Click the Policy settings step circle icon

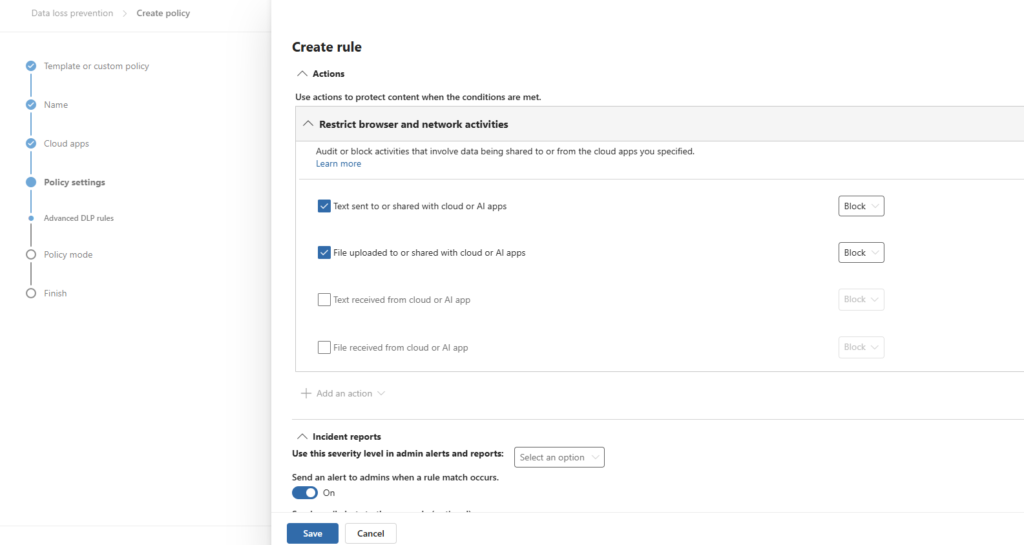click(31, 182)
